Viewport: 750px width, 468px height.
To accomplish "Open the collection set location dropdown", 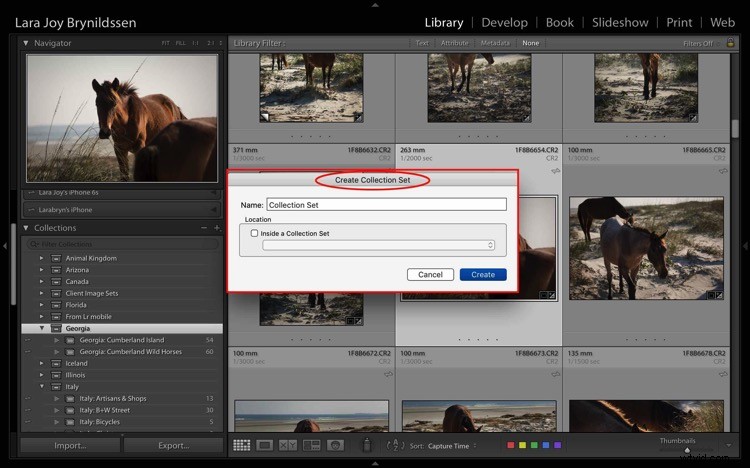I will click(378, 245).
